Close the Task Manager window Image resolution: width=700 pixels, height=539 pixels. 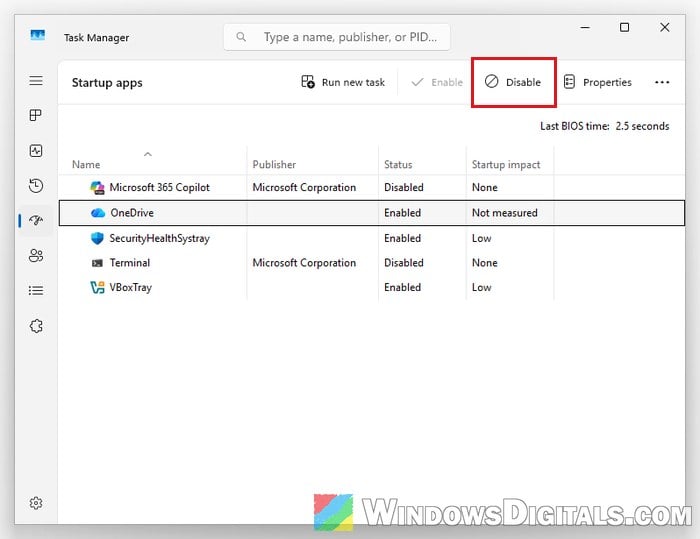(x=664, y=28)
